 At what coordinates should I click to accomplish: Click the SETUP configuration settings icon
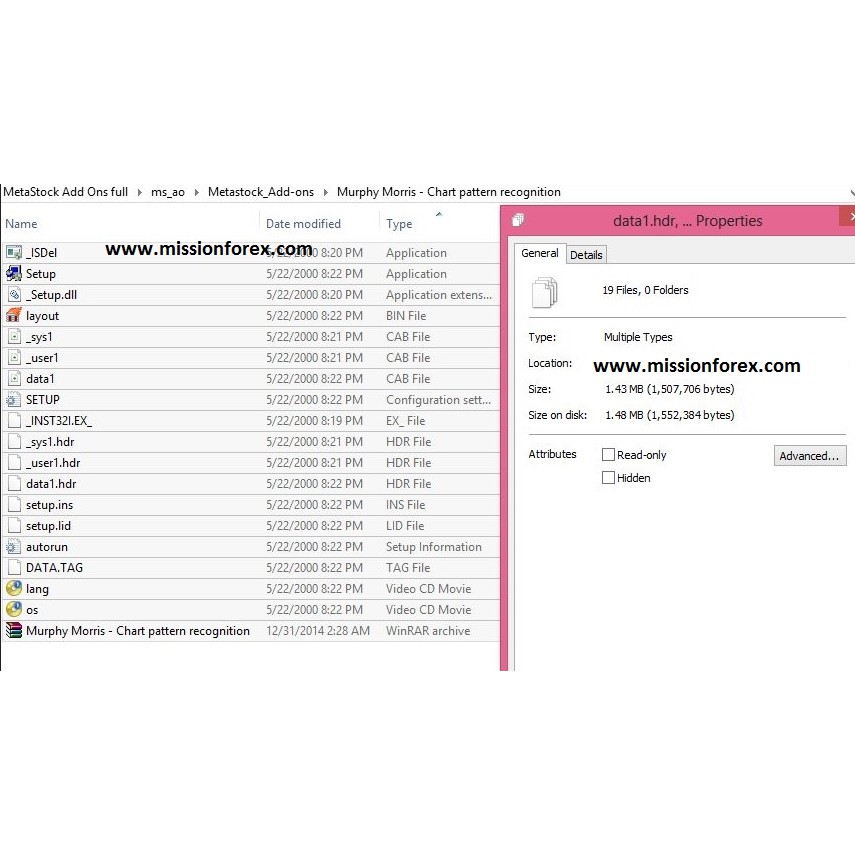14,400
